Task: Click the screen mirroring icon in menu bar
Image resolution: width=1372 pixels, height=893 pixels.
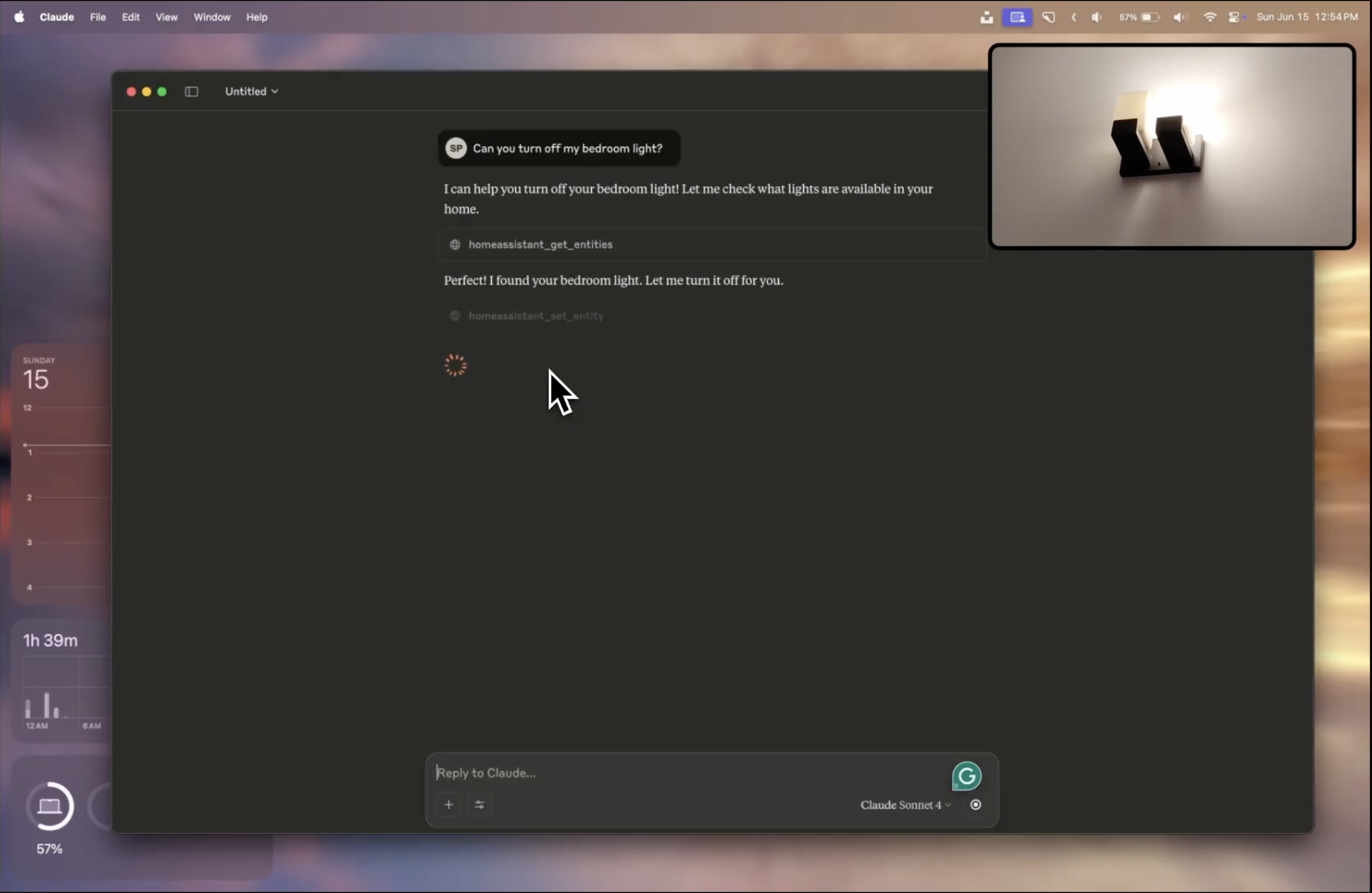Action: pyautogui.click(x=1018, y=17)
